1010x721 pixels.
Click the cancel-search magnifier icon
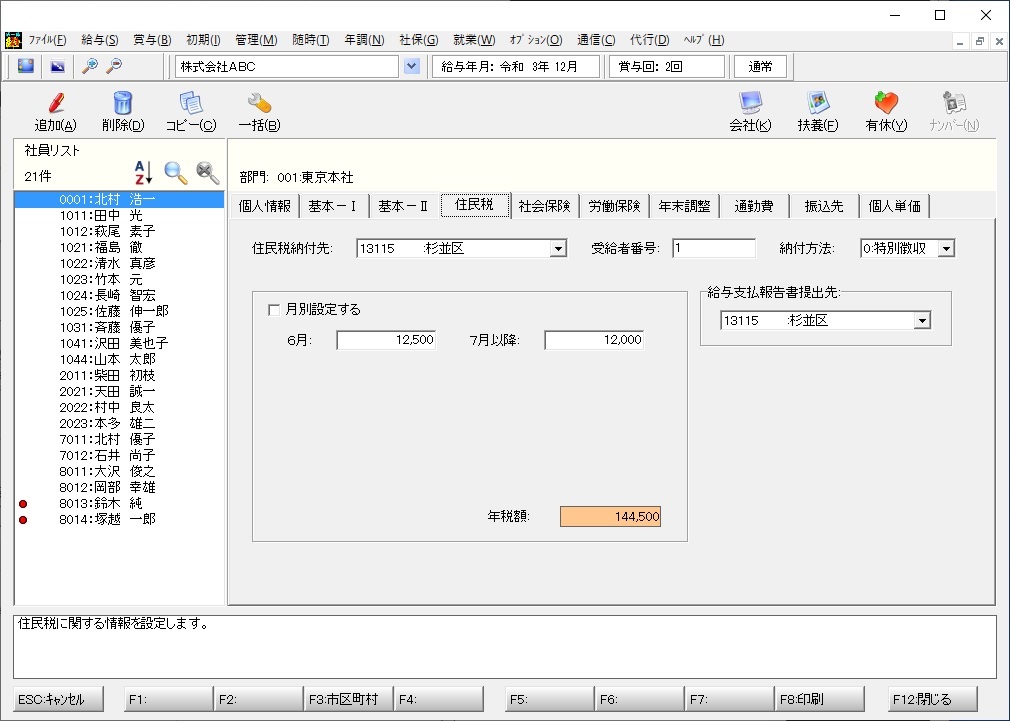tap(207, 173)
